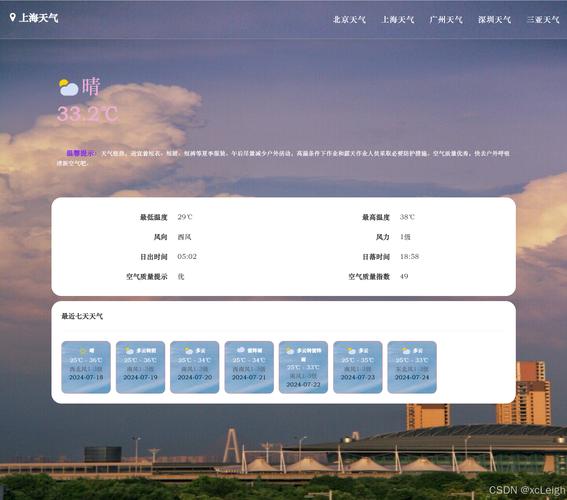This screenshot has height=500, width=567.
Task: Click the current temperature 33.2℃
Action: [x=88, y=114]
